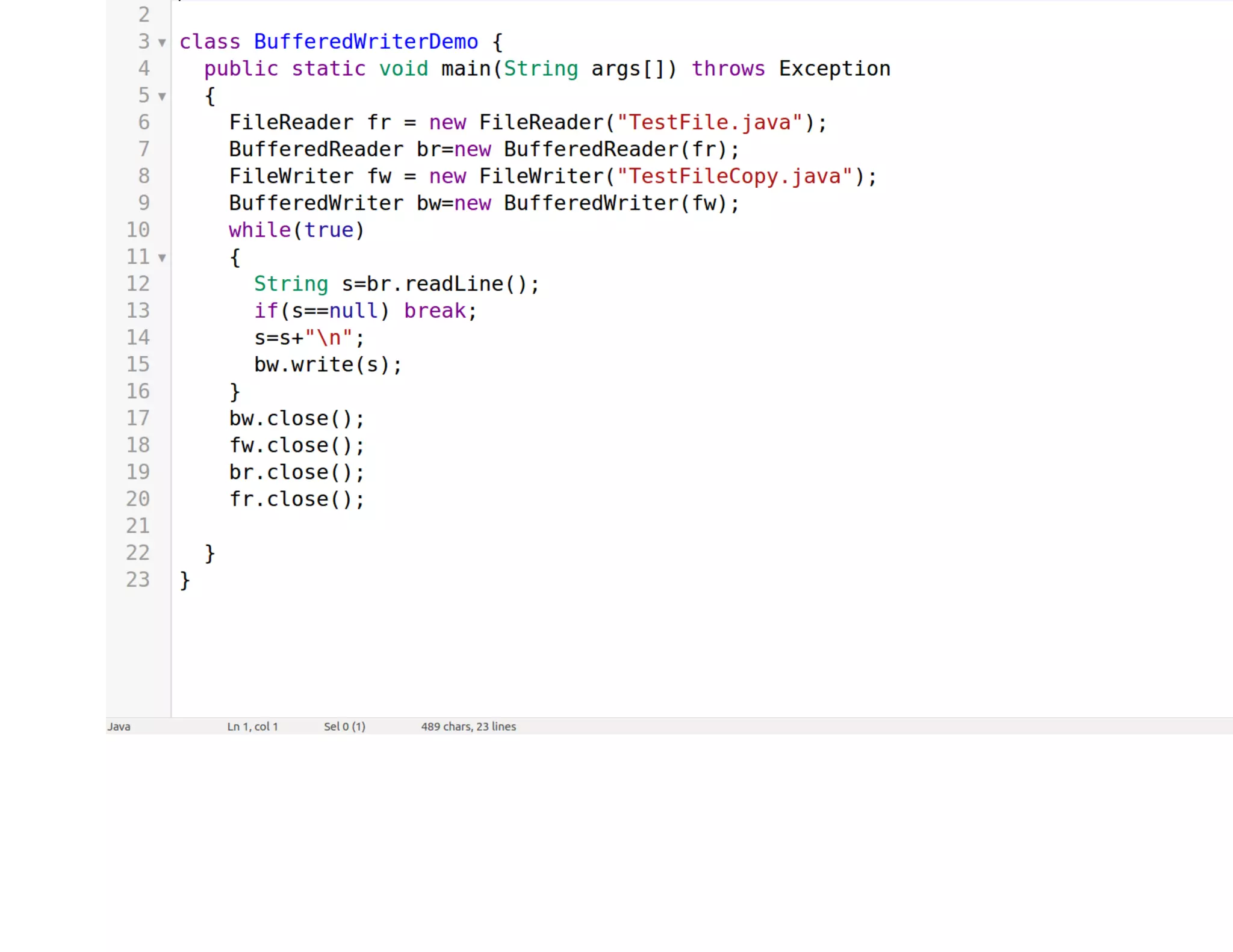Screen dimensions: 1233x952
Task: Click line number 17 in the gutter
Action: (138, 418)
